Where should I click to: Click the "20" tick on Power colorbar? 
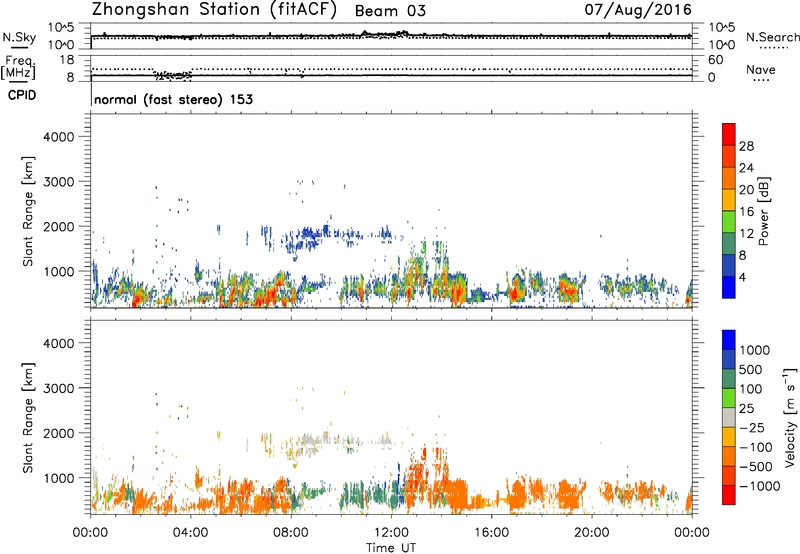[x=746, y=190]
